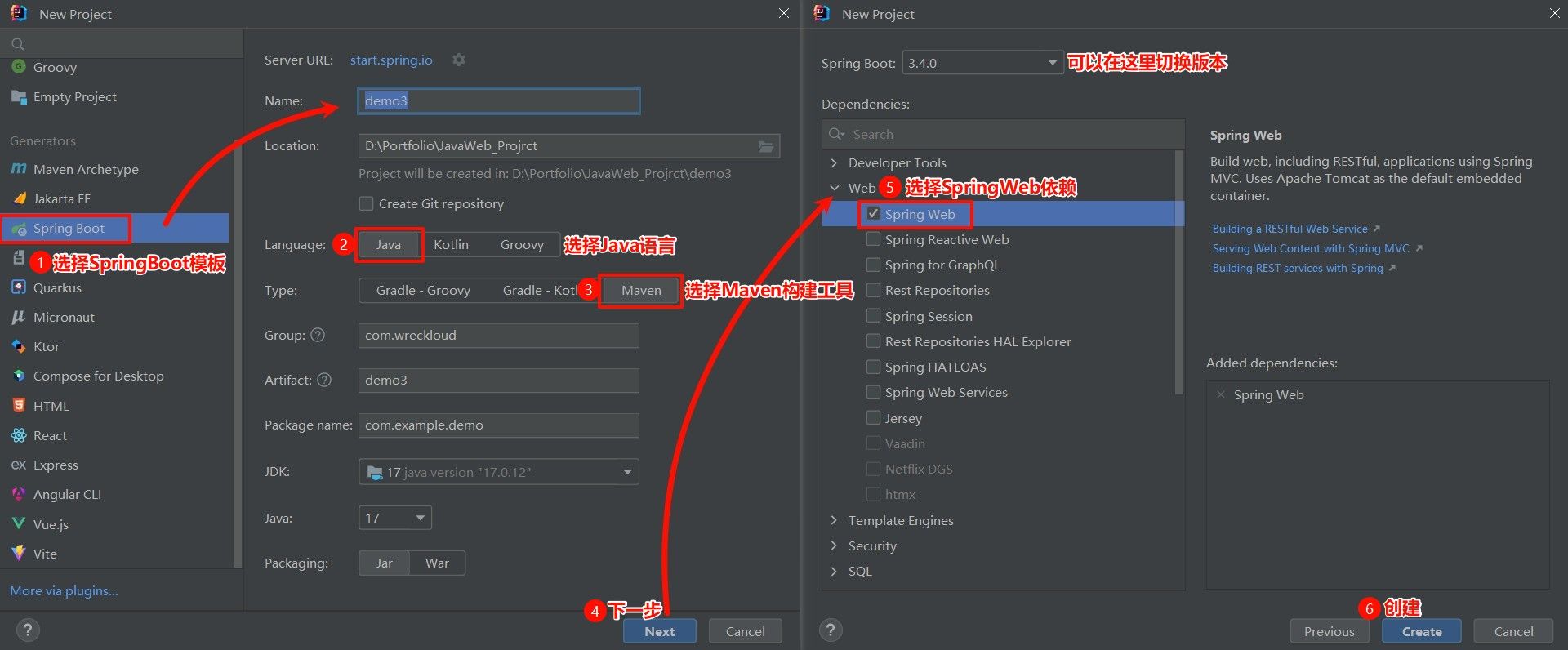Click the Express generator icon

(19, 465)
